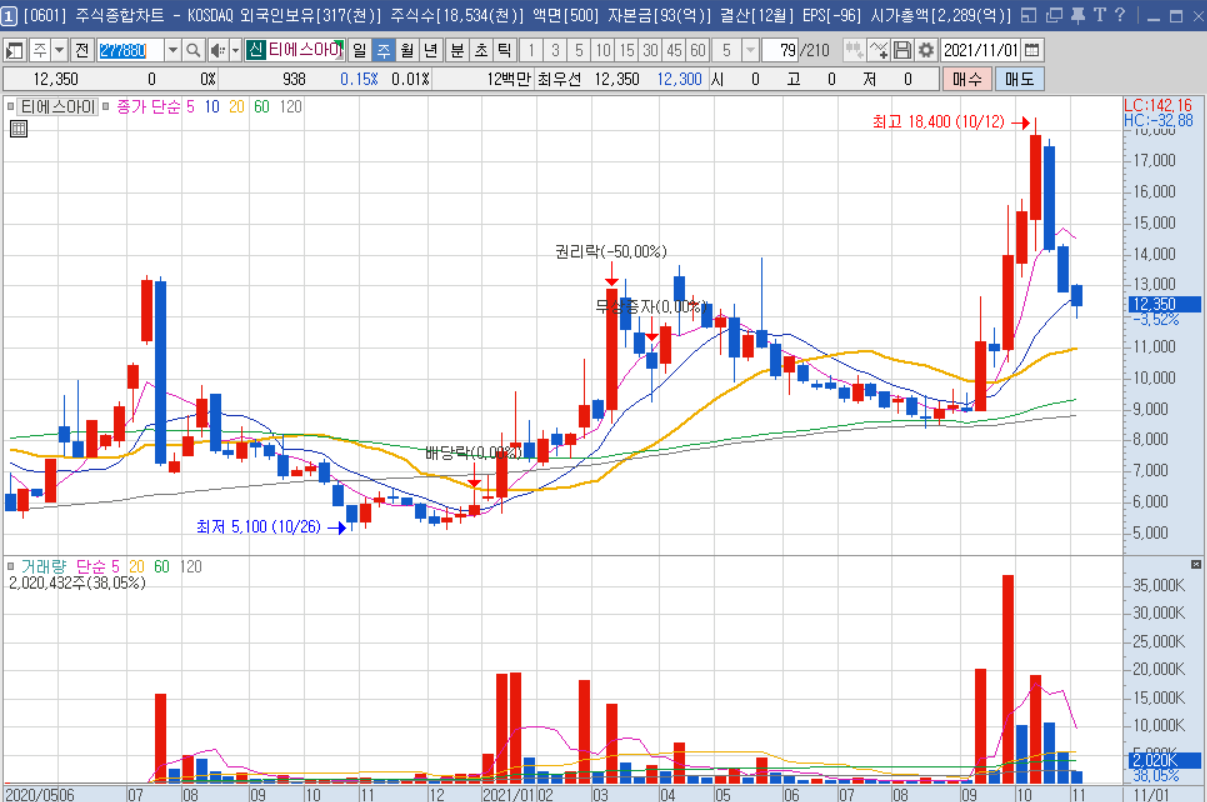Choose the 30 interval button

pyautogui.click(x=650, y=50)
